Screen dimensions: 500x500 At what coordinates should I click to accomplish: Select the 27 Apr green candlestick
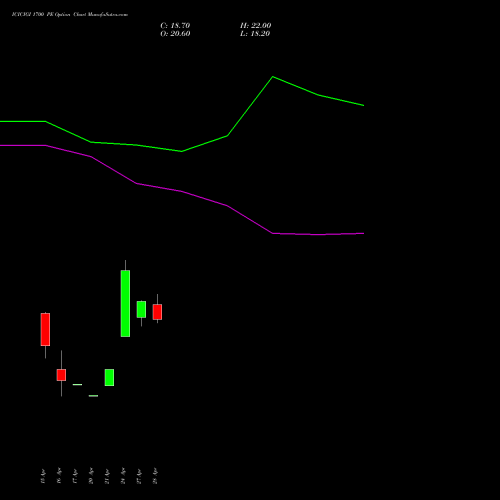tap(141, 309)
